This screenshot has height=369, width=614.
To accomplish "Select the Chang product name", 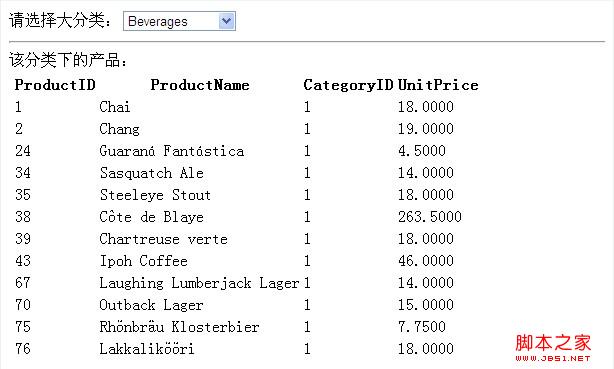I will coord(119,129).
